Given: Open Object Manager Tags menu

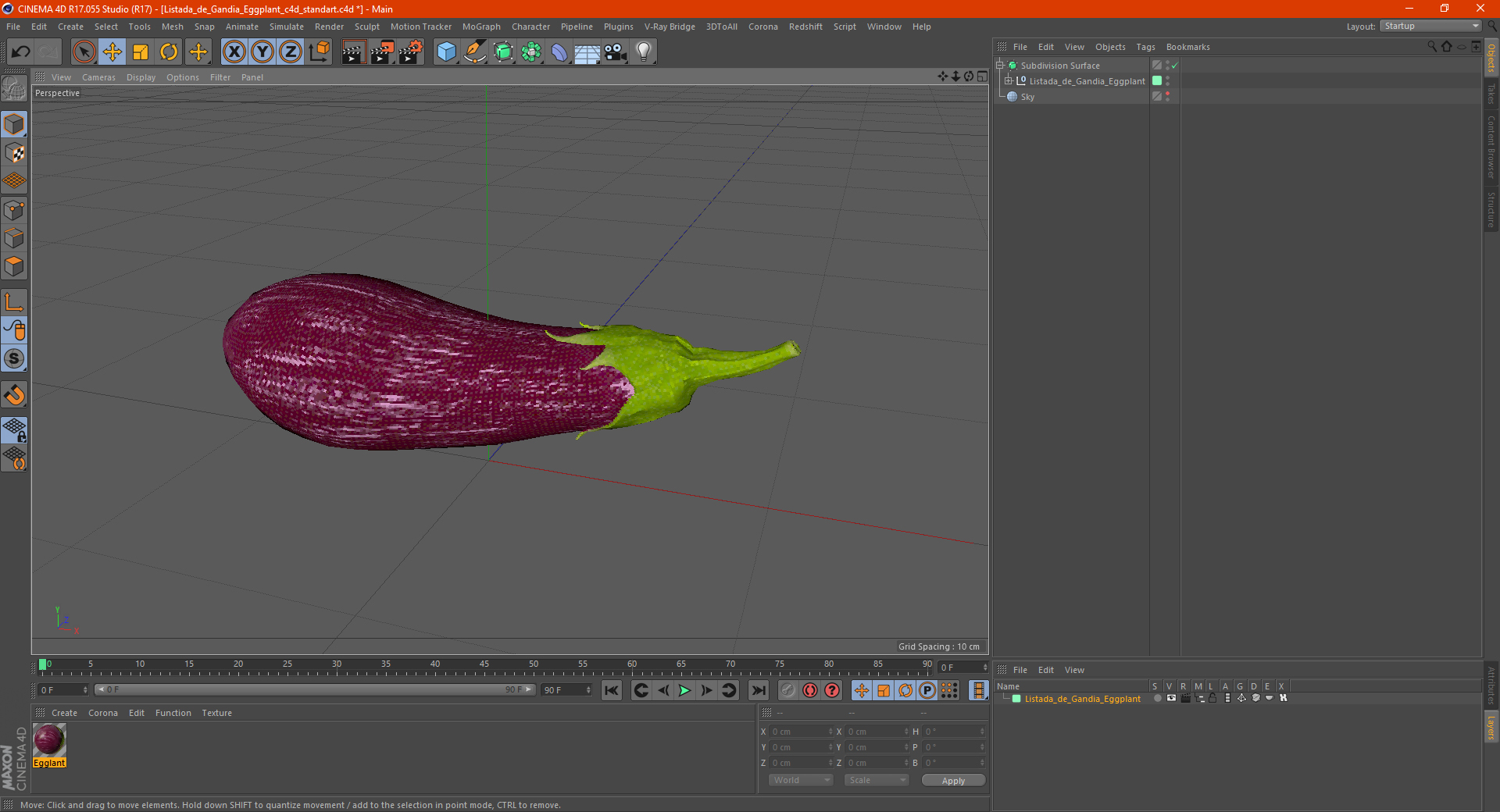Looking at the screenshot, I should (1145, 47).
